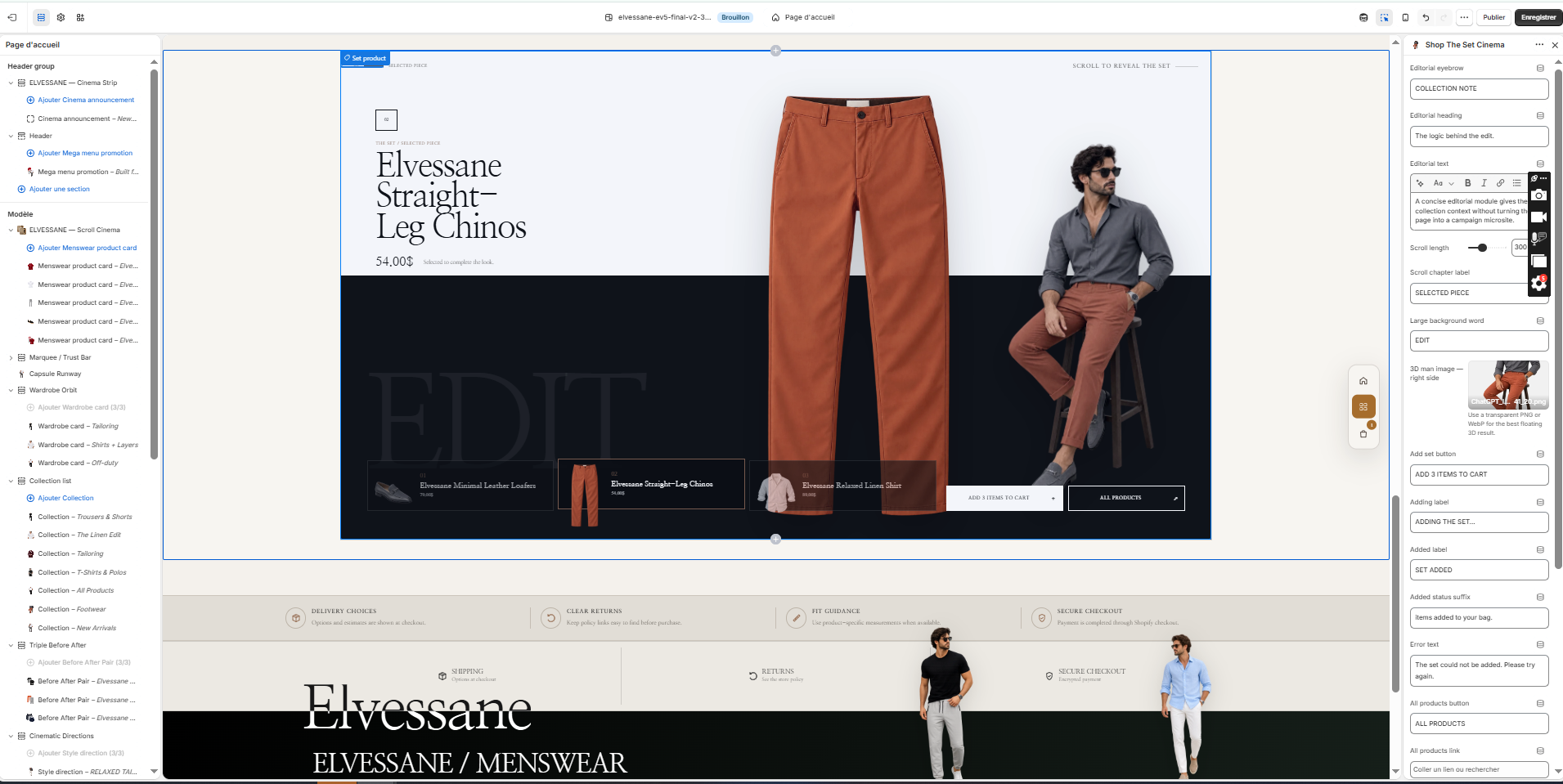This screenshot has height=784, width=1563.
Task: Collapse the Collection list section
Action: pyautogui.click(x=11, y=481)
